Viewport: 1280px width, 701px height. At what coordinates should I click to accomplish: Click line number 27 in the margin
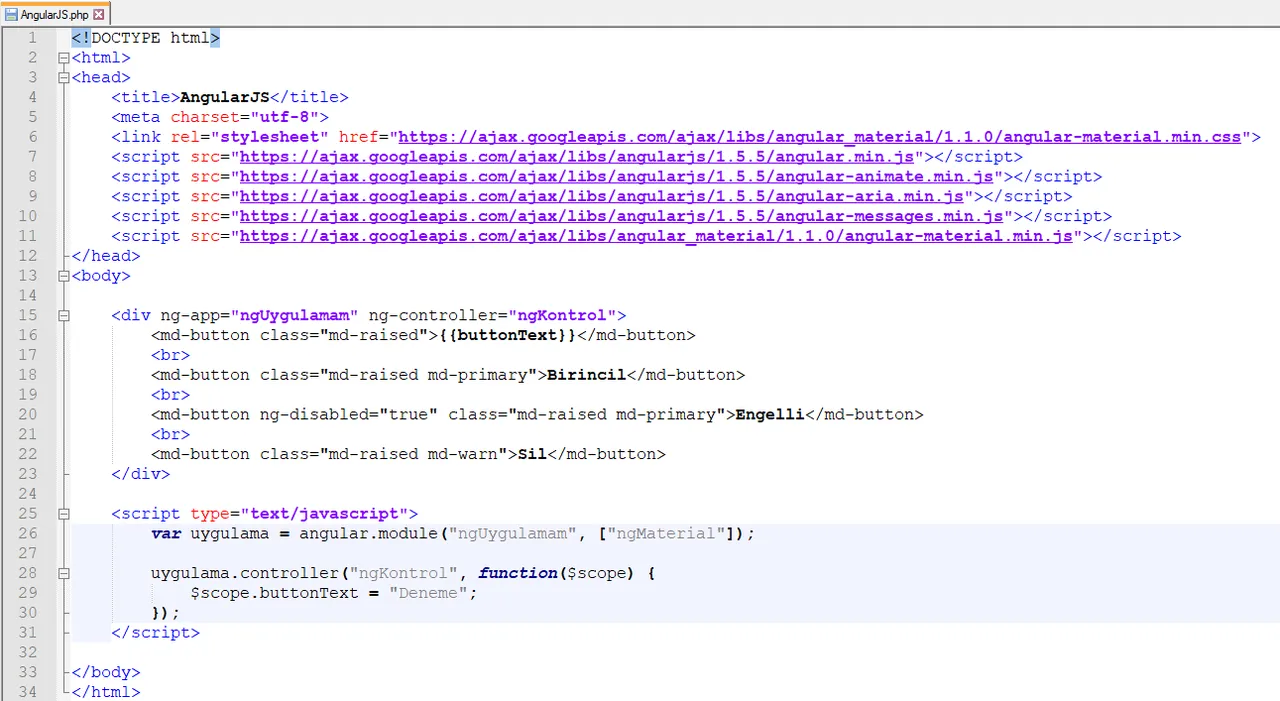pos(28,553)
